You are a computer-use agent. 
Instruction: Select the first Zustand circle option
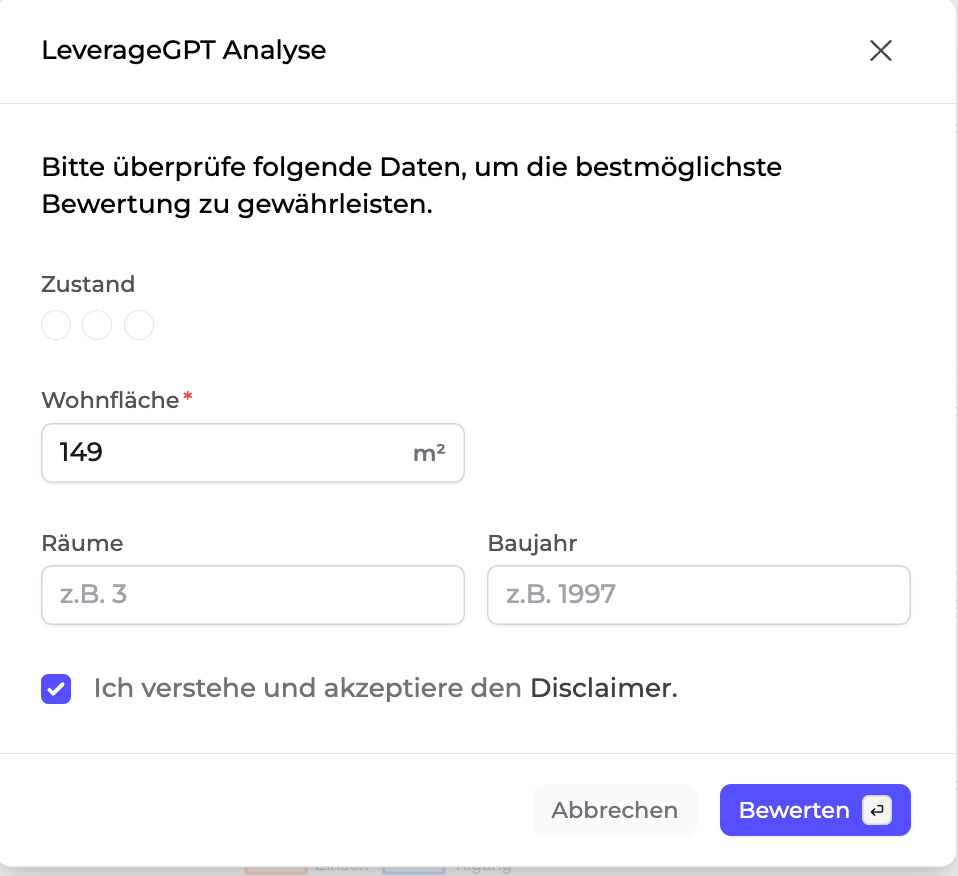[x=56, y=325]
